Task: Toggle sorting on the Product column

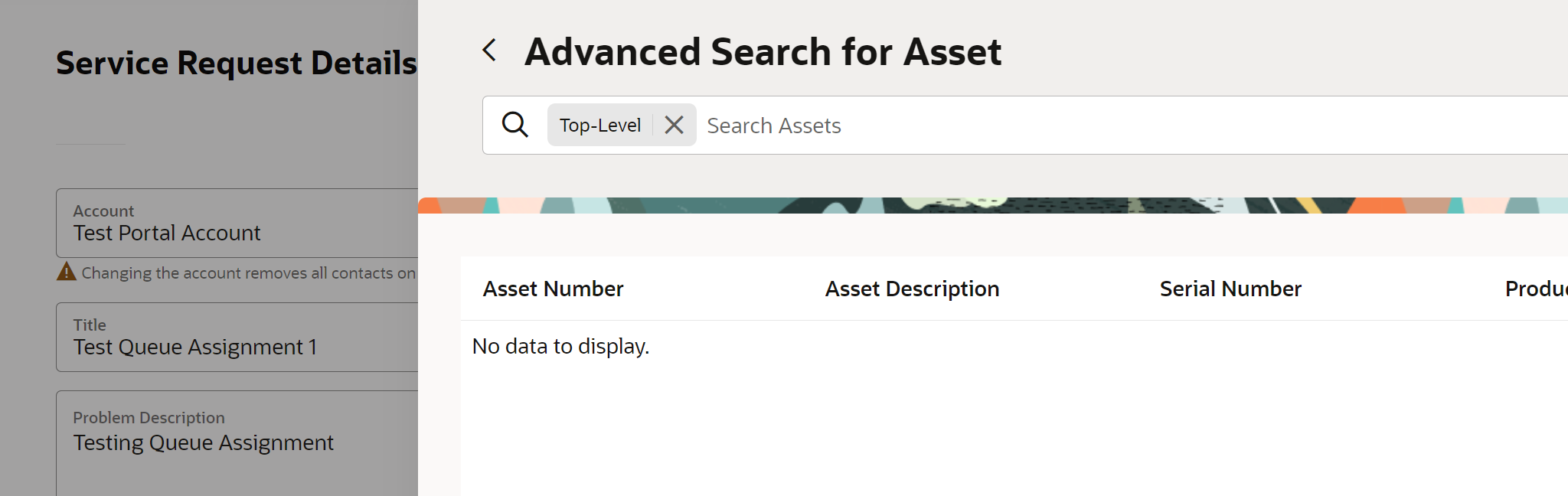Action: click(x=1535, y=289)
